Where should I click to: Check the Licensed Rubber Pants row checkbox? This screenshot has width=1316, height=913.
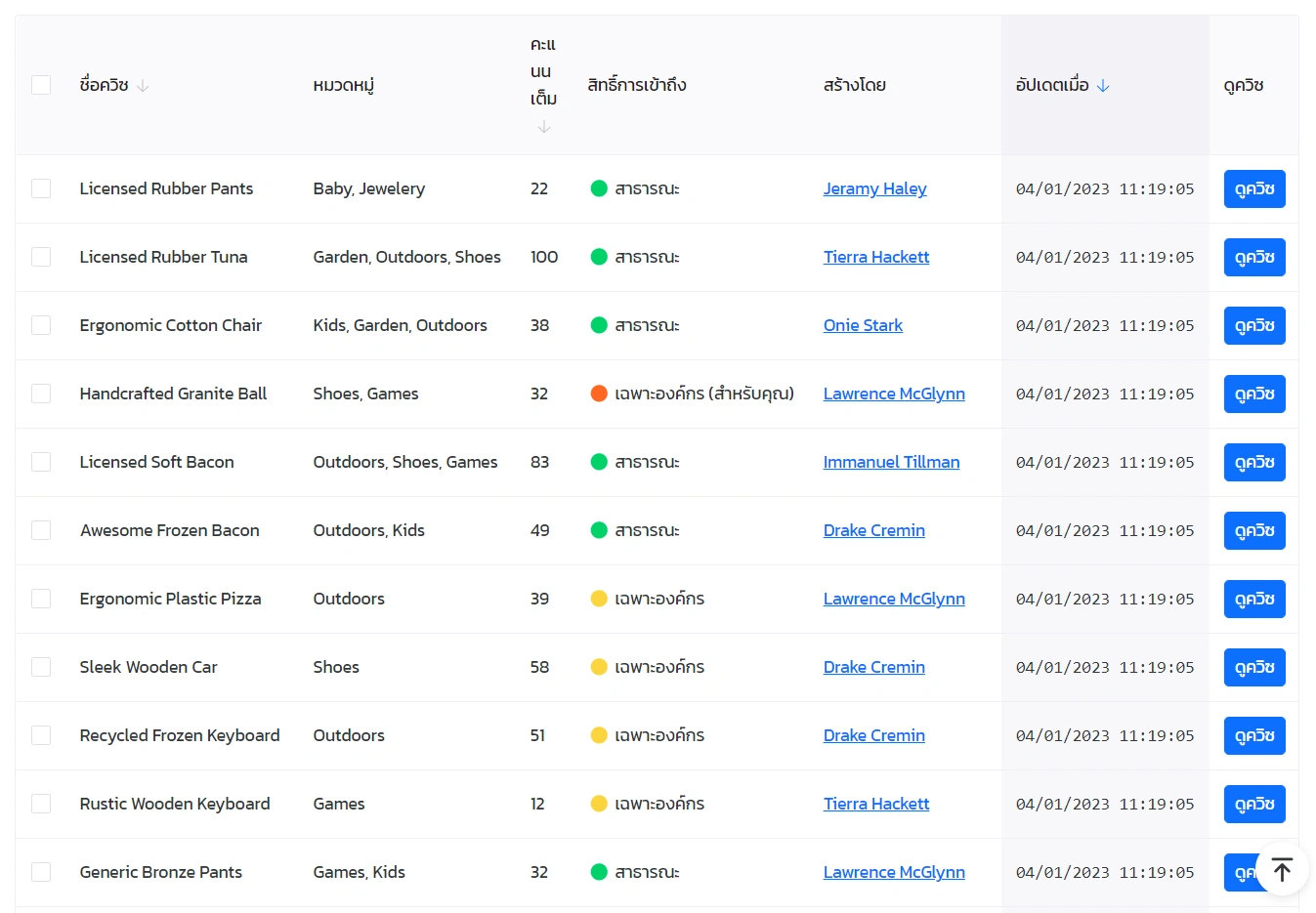pos(41,188)
